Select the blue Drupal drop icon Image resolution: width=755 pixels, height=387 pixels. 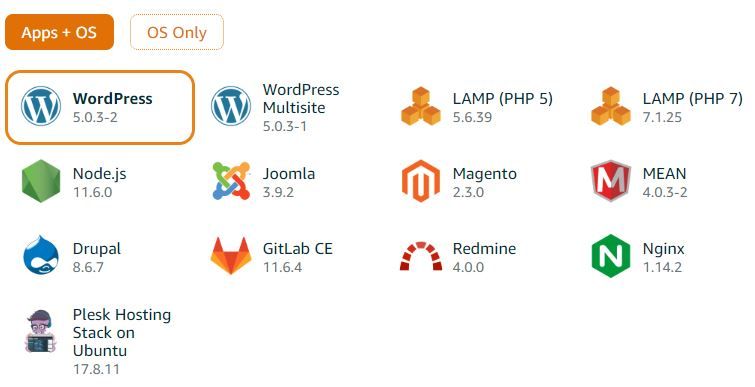[41, 256]
